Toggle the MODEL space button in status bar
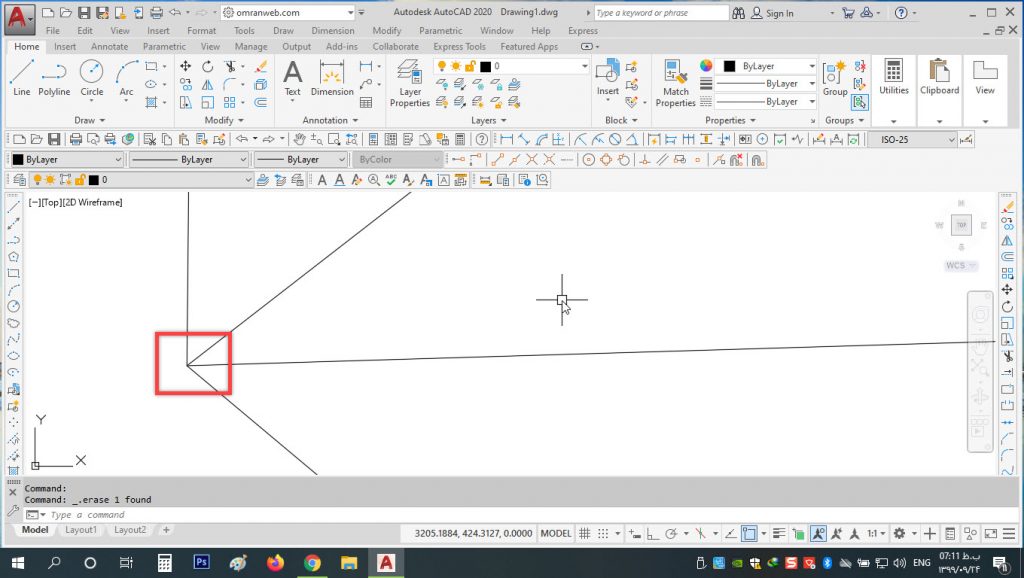The width and height of the screenshot is (1024, 578). coord(556,534)
